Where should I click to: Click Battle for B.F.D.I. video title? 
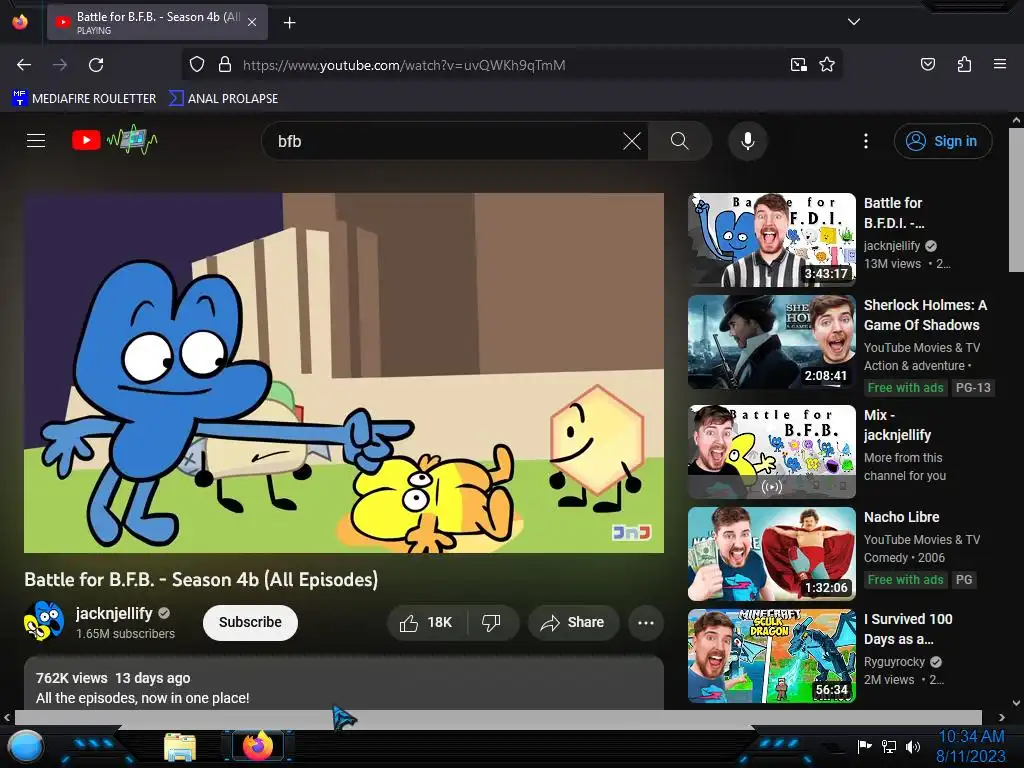tap(894, 213)
